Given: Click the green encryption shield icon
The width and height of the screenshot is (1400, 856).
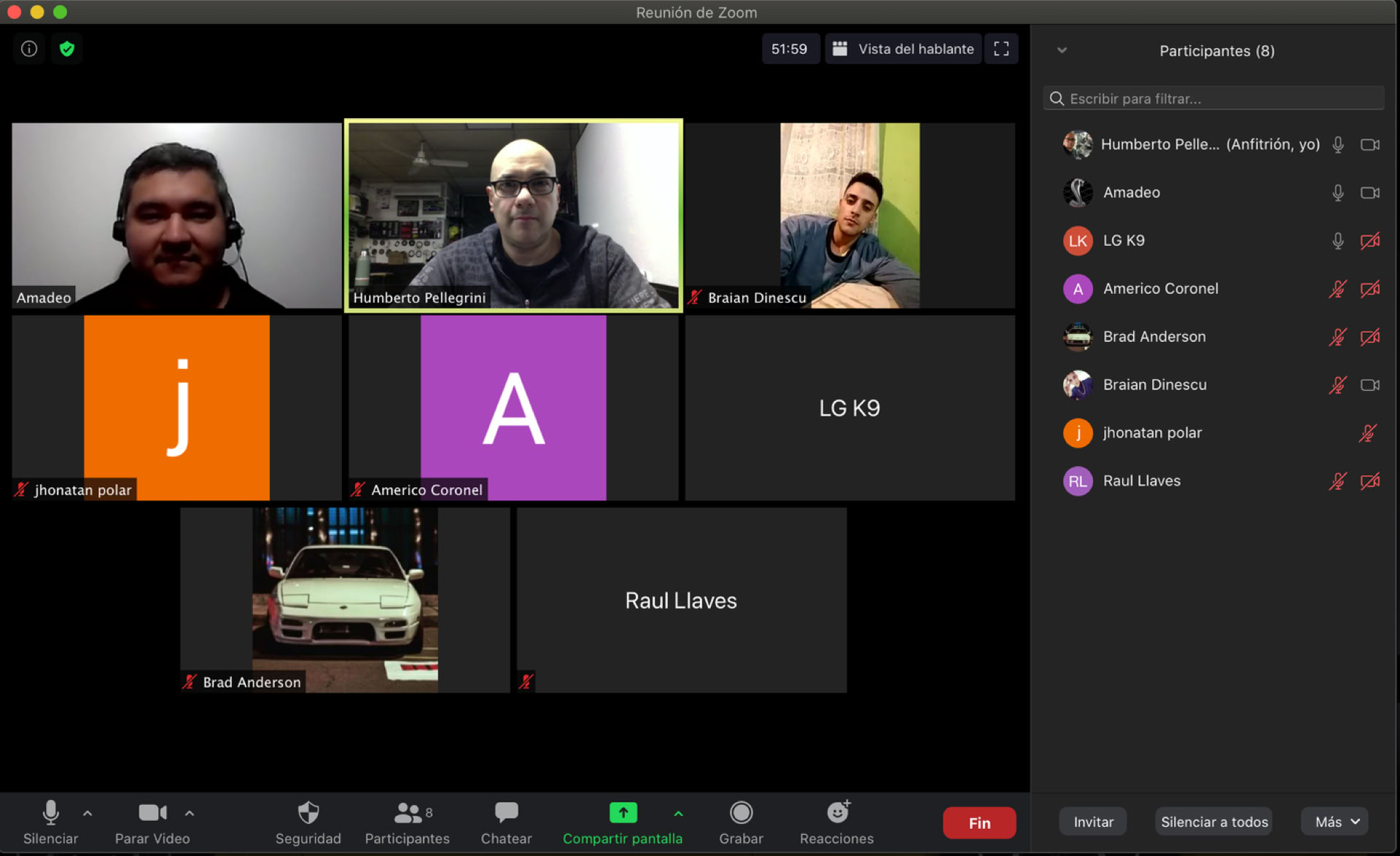Looking at the screenshot, I should [67, 49].
